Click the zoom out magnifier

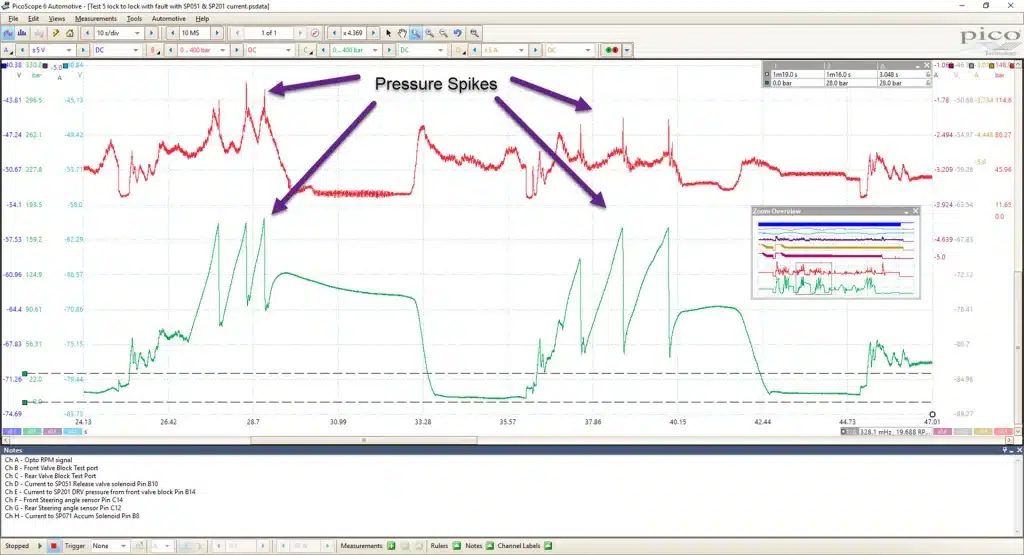[x=443, y=33]
